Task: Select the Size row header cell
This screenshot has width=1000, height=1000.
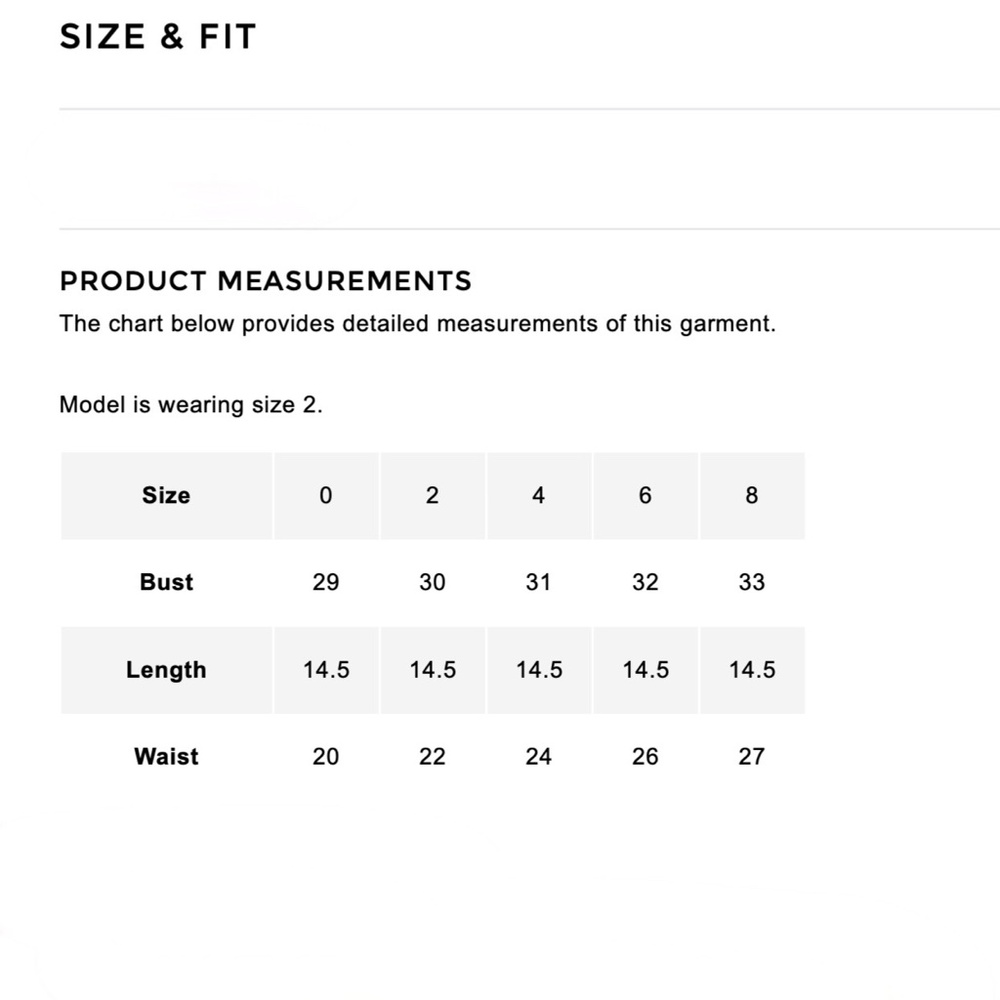Action: 166,495
